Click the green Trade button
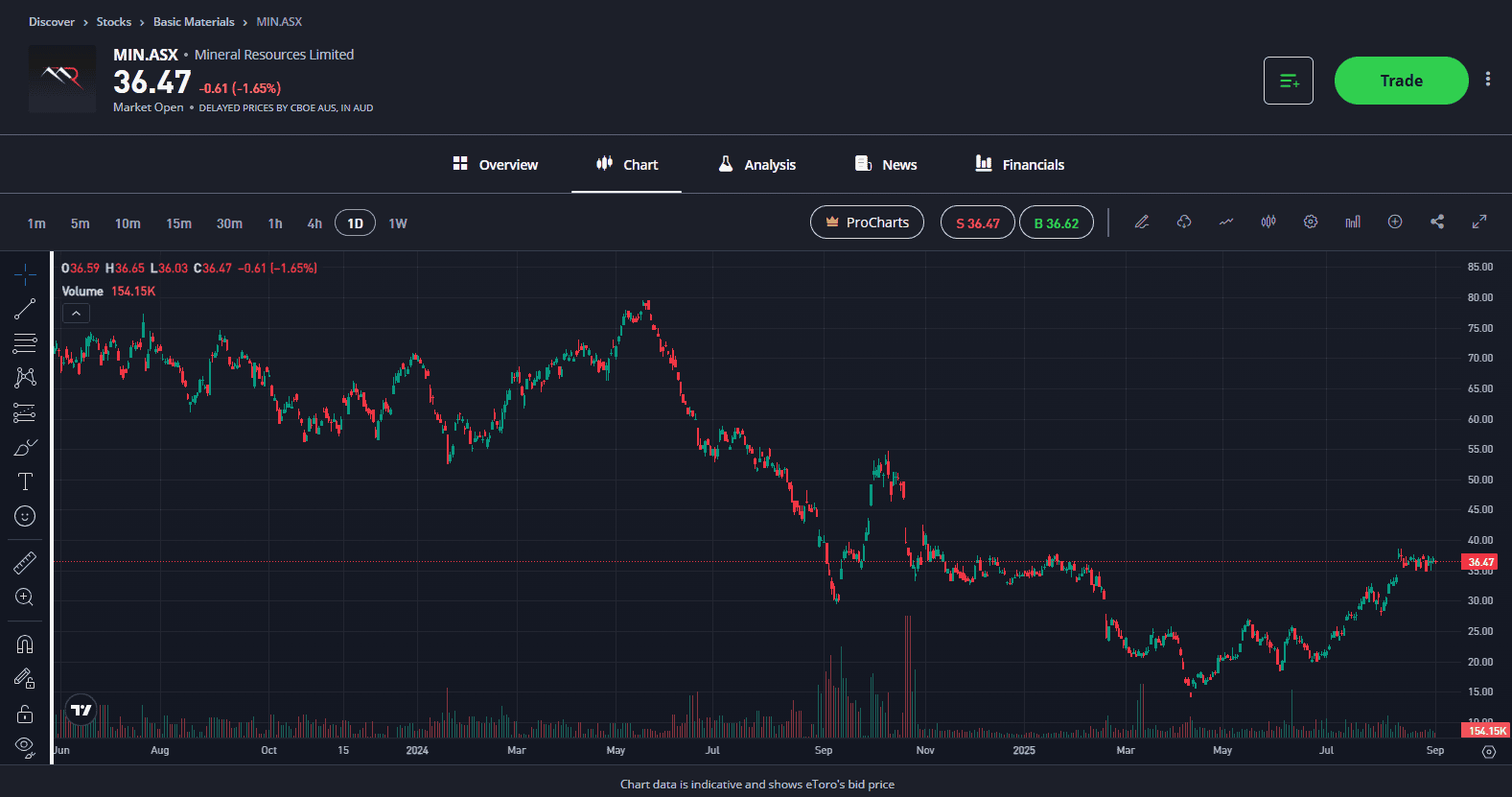This screenshot has height=797, width=1512. 1401,81
